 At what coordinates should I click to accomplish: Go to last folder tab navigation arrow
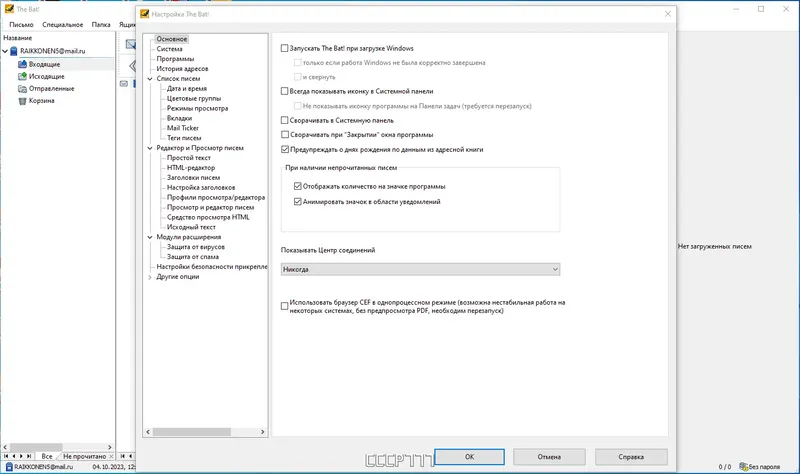[x=29, y=456]
